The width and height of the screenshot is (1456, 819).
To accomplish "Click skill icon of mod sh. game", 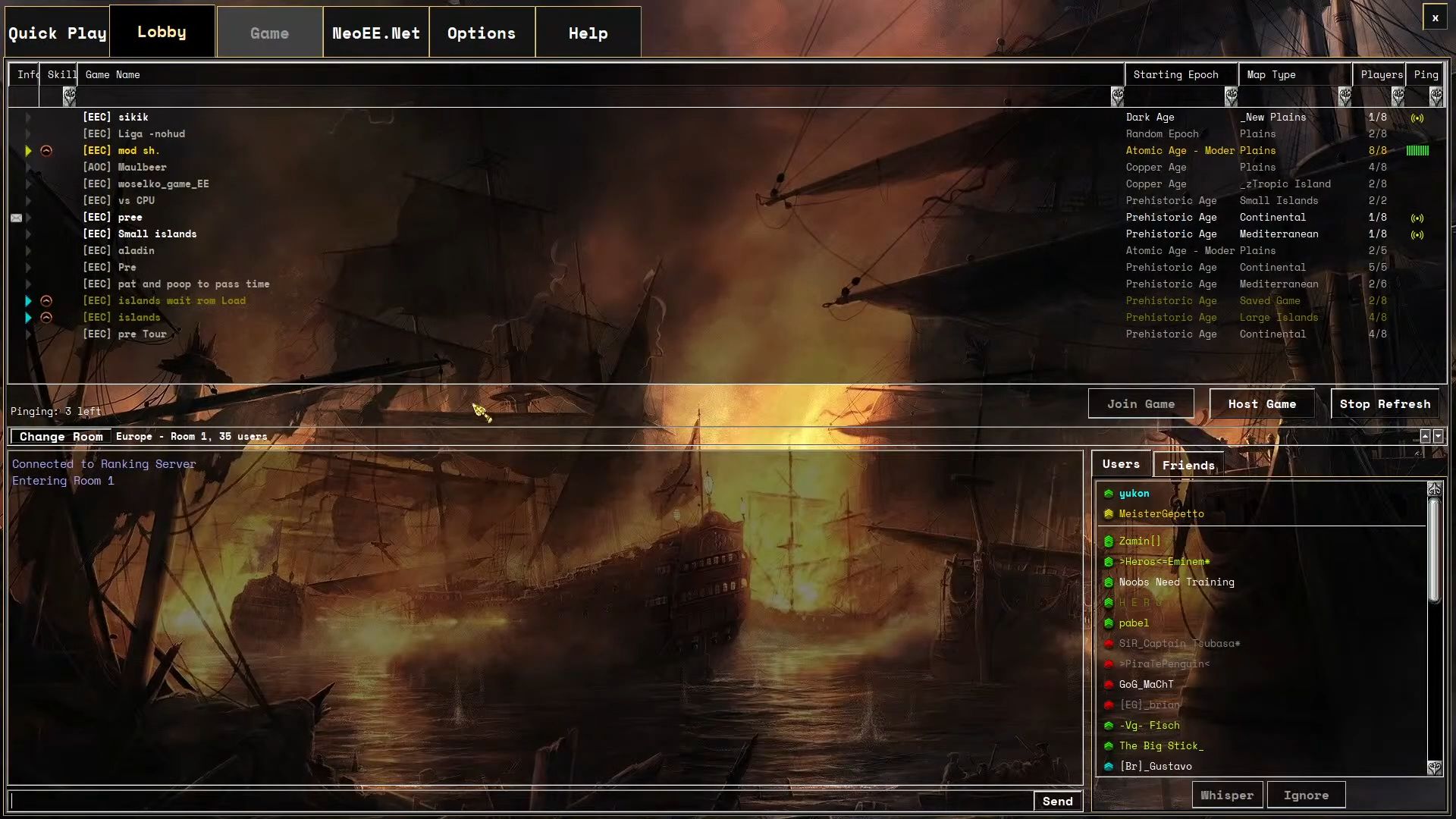I will (x=46, y=151).
